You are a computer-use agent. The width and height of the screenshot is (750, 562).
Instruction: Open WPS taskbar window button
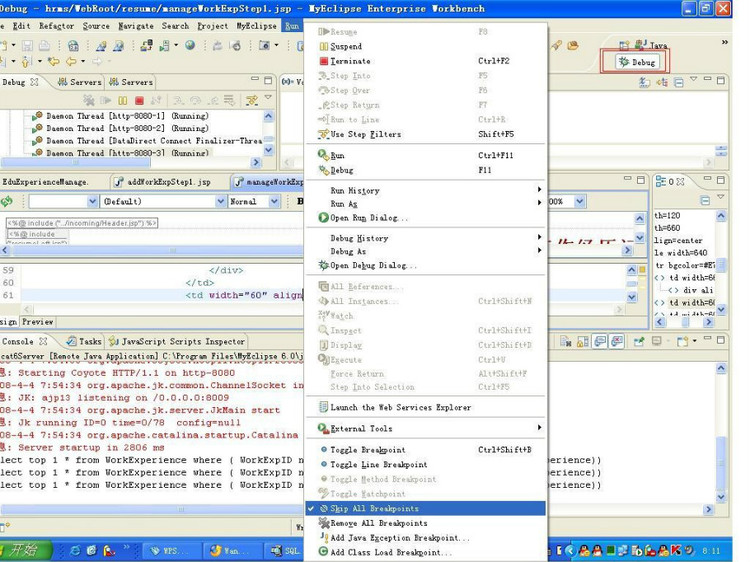coord(171,551)
